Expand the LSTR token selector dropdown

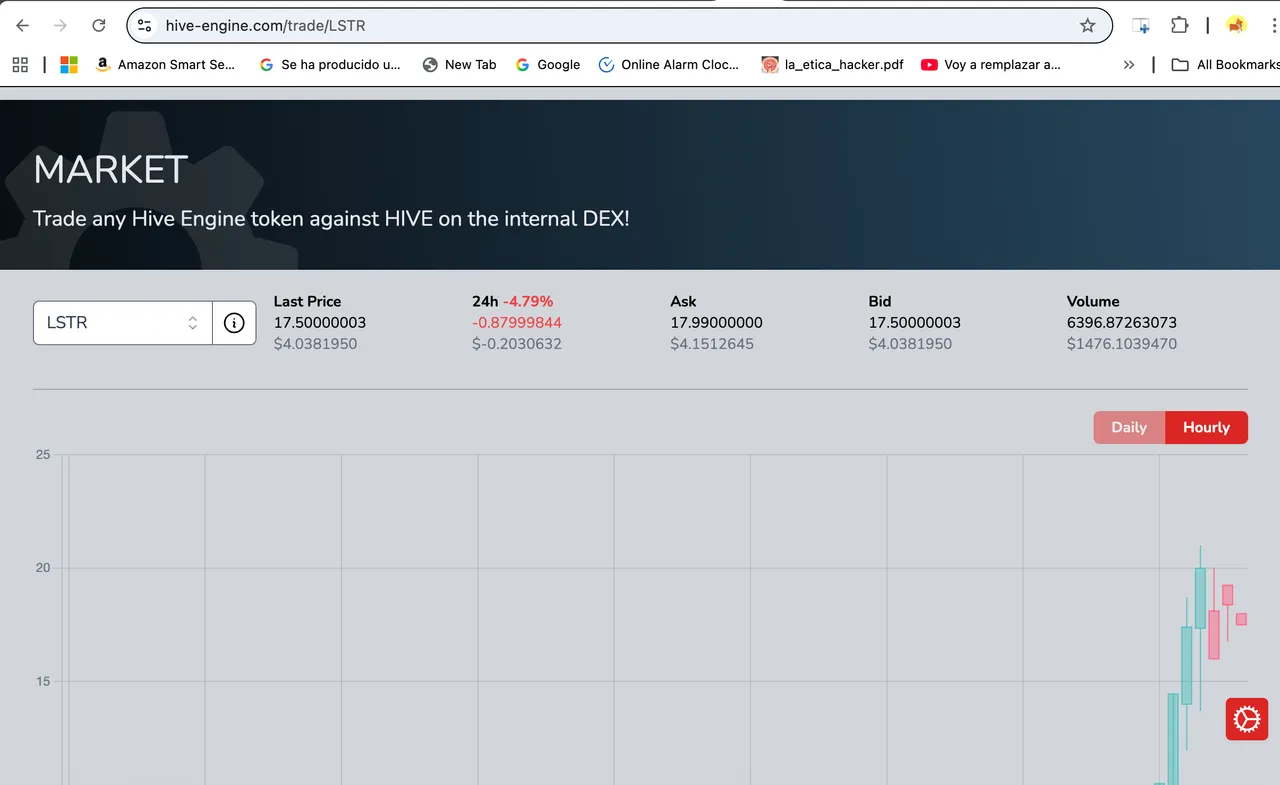click(123, 323)
